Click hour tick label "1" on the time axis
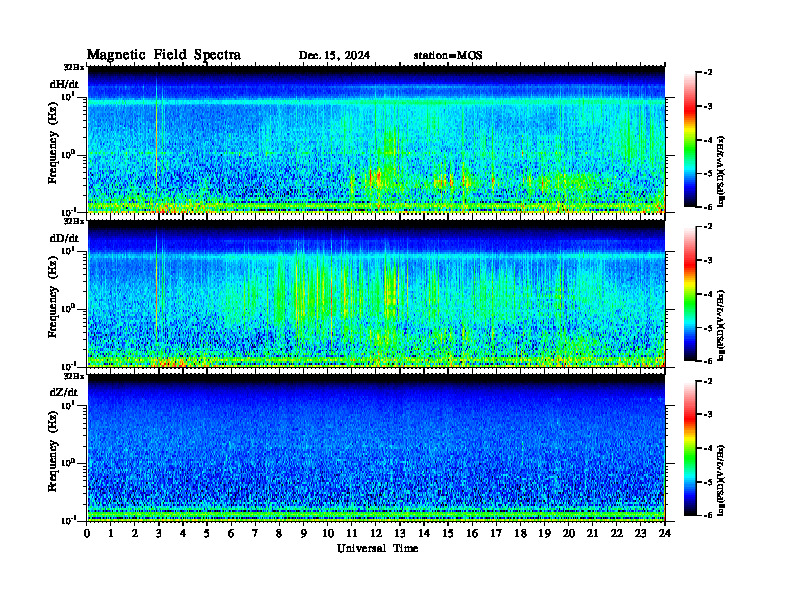The image size is (792, 612). tap(111, 533)
